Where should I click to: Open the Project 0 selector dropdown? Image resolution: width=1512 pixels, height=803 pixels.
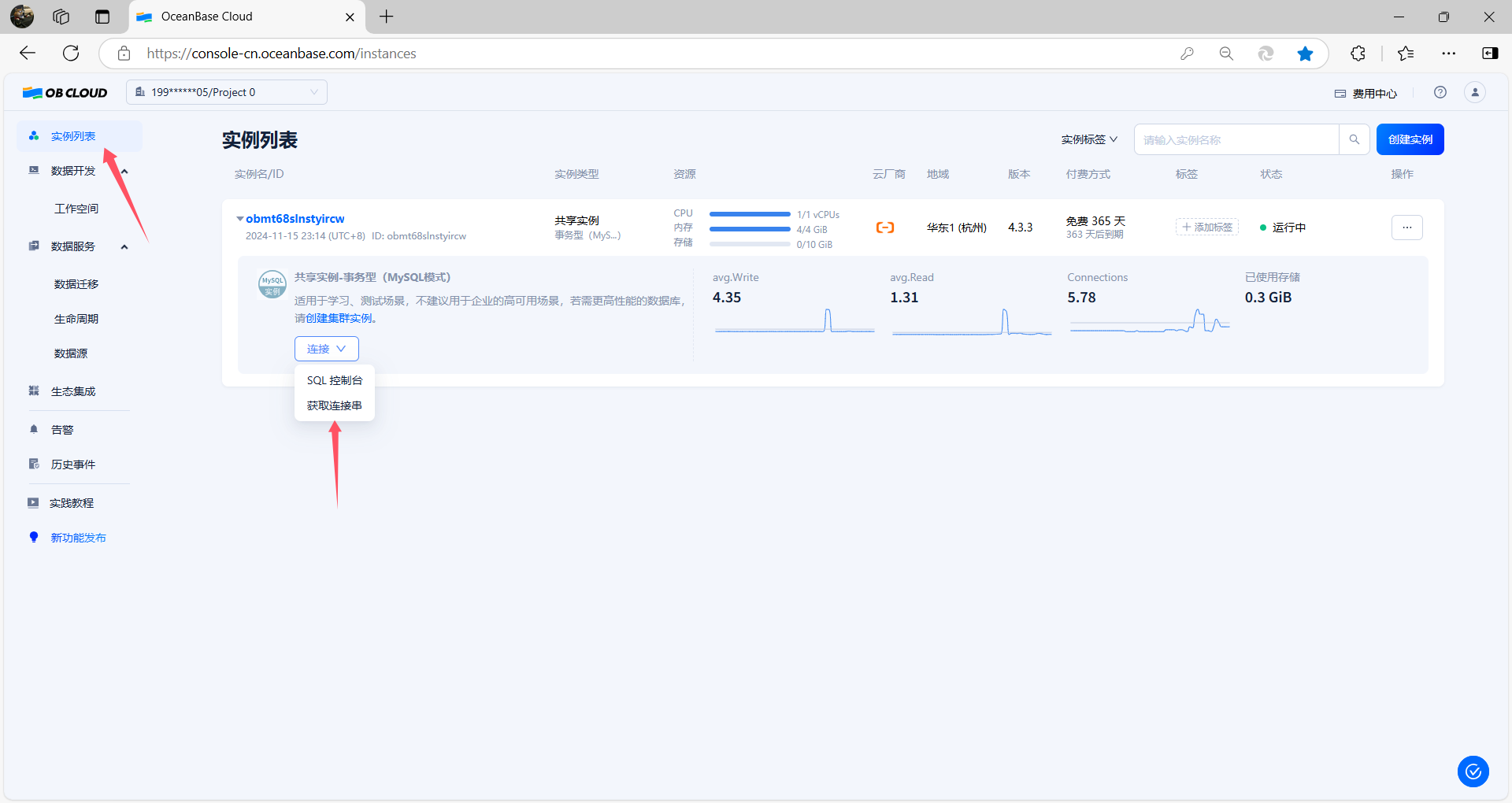[x=227, y=92]
